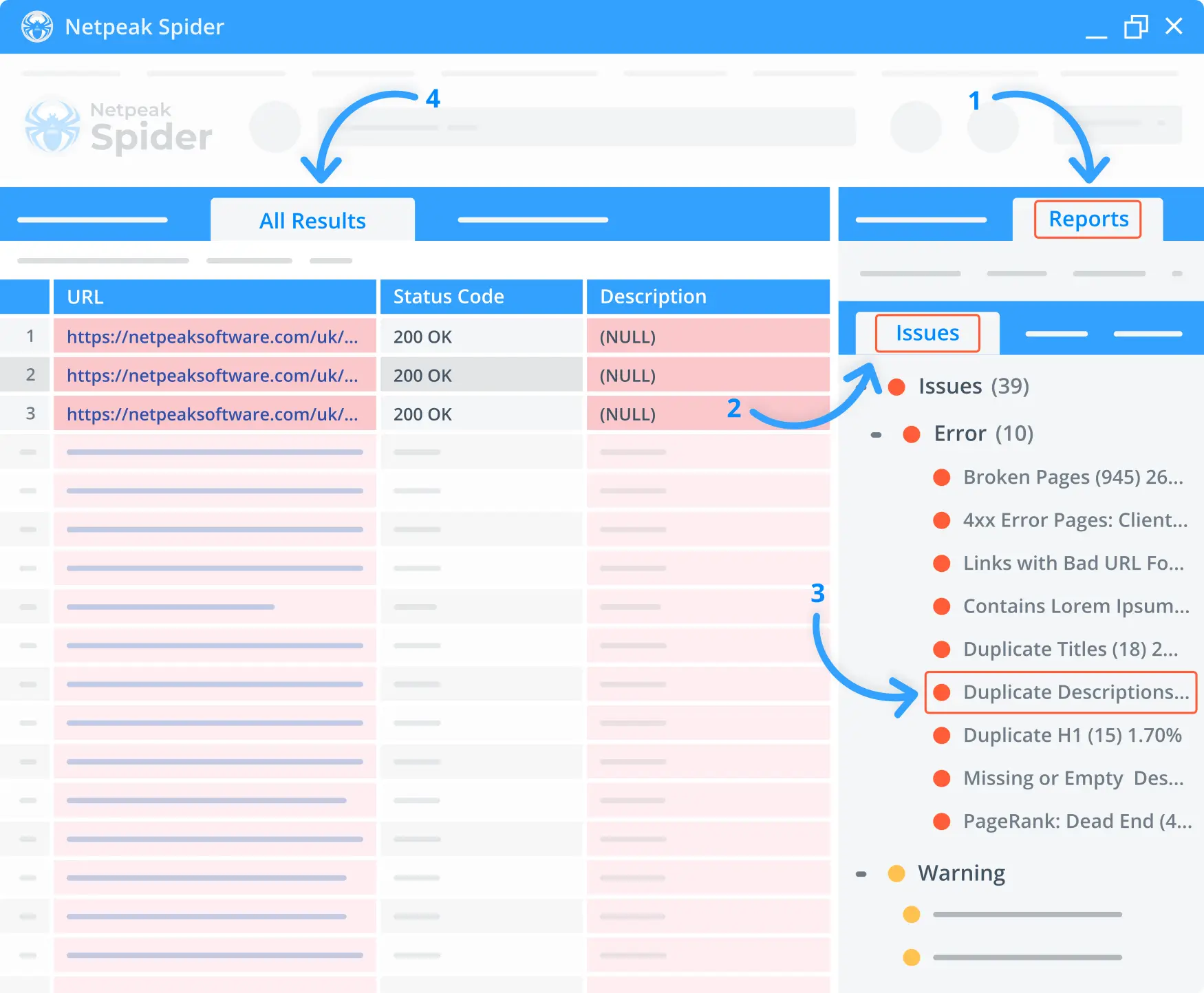The width and height of the screenshot is (1204, 993).
Task: Click the orange dot beside Warning
Action: pos(896,874)
